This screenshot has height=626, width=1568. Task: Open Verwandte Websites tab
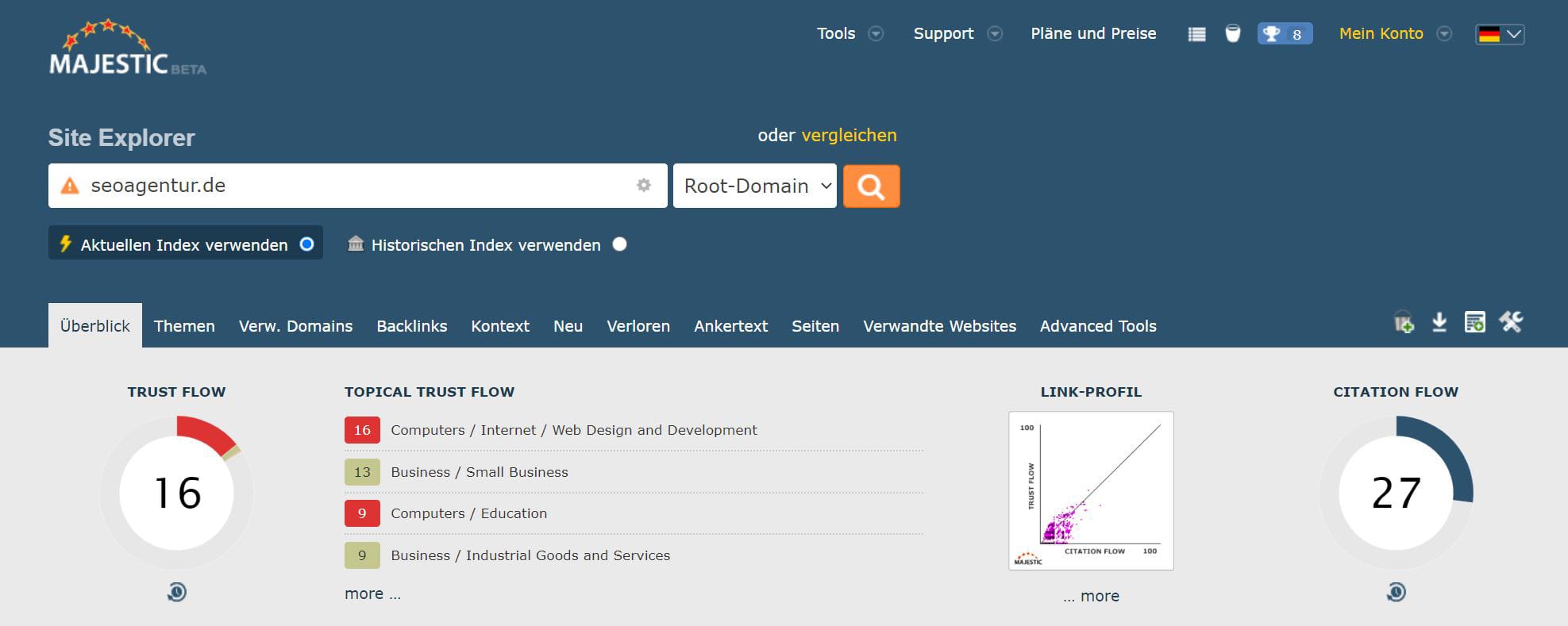pos(939,325)
